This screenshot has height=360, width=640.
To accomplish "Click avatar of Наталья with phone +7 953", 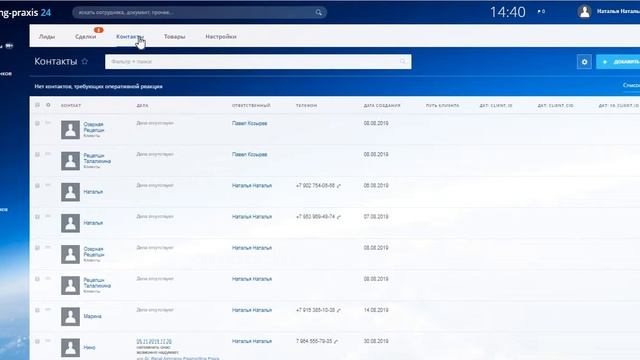I will [x=70, y=223].
